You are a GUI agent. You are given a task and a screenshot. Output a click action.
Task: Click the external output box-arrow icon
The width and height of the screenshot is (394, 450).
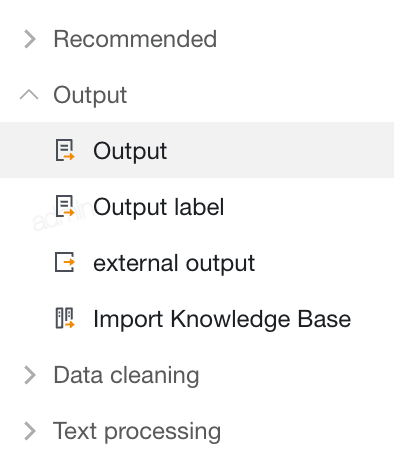coord(65,262)
